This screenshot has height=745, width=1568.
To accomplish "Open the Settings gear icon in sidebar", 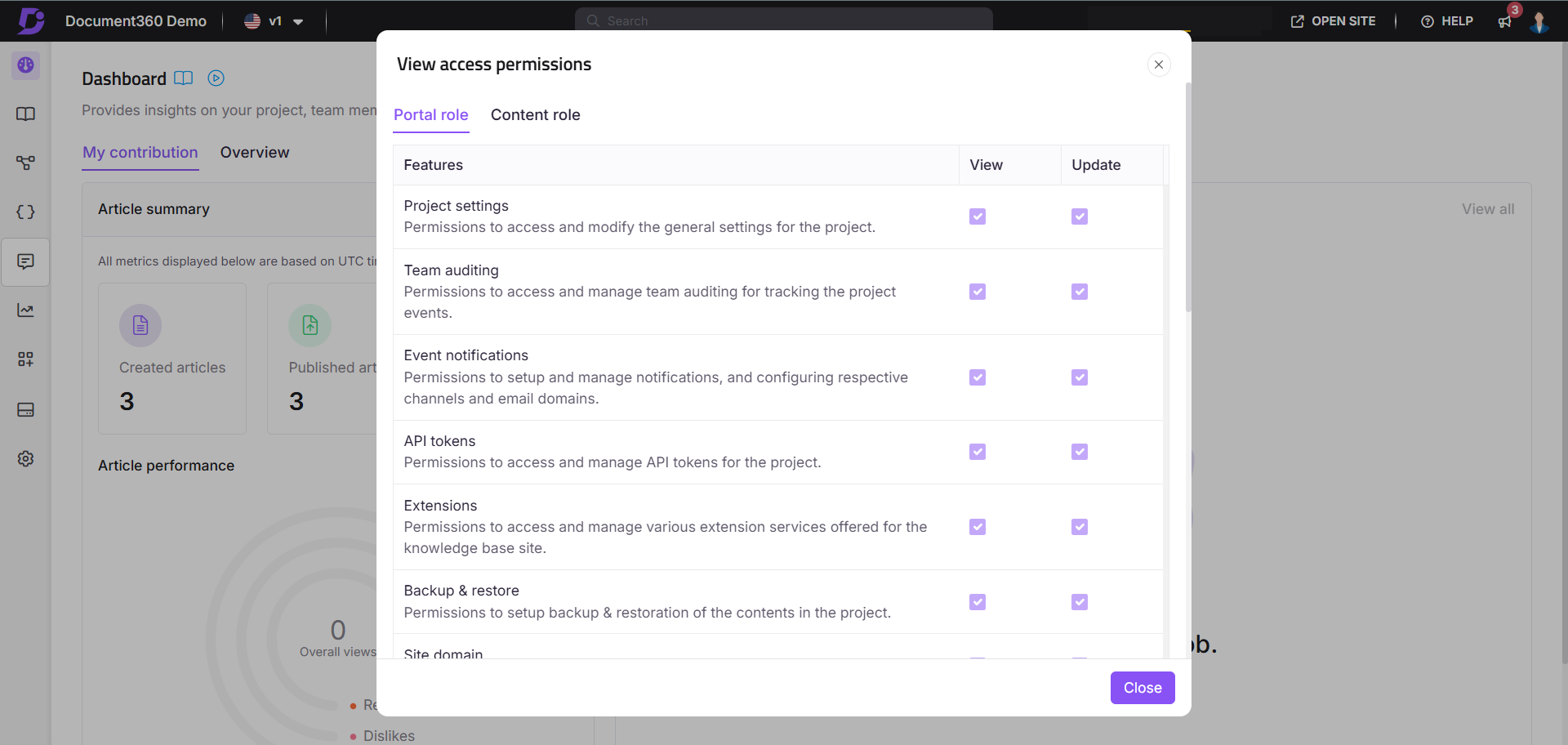I will tap(25, 459).
